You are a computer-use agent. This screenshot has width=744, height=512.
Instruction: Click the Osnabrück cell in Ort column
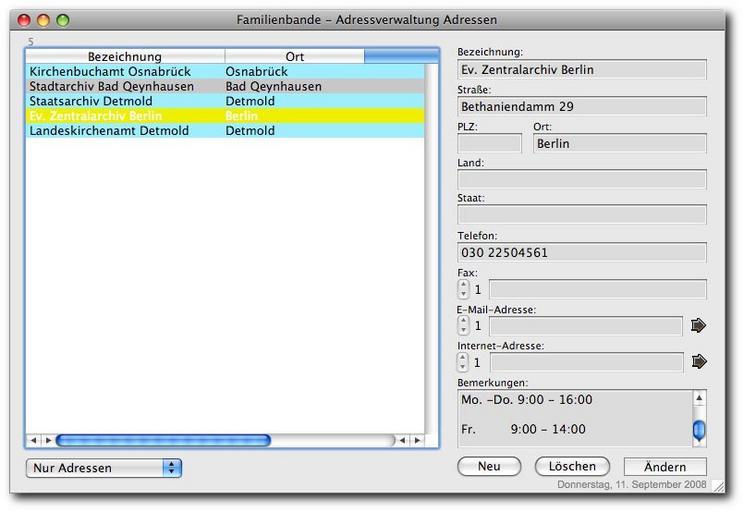(257, 72)
